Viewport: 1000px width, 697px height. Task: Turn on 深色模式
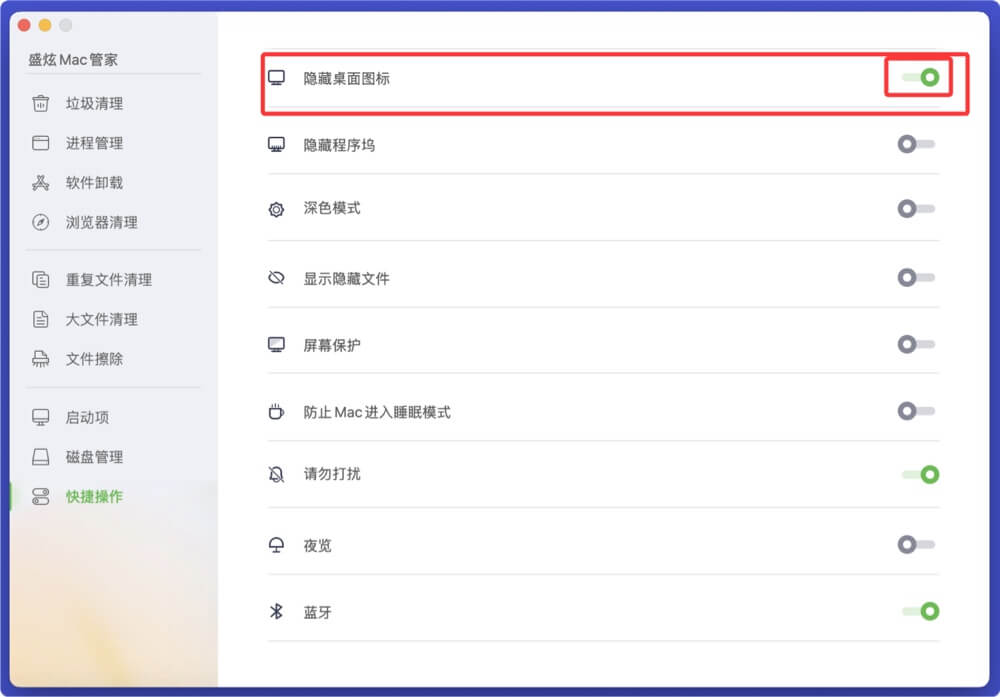917,209
